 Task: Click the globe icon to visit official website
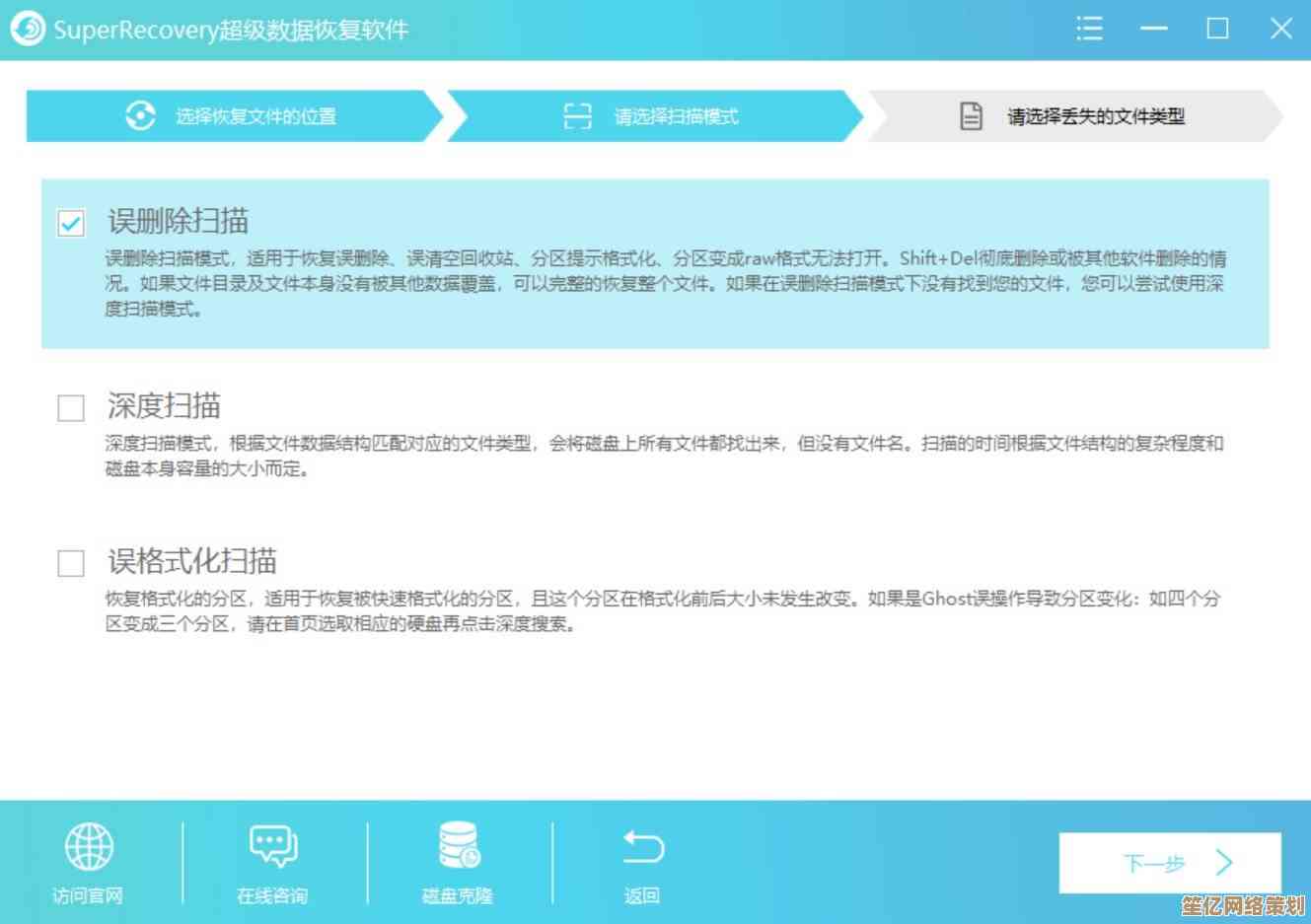[89, 847]
